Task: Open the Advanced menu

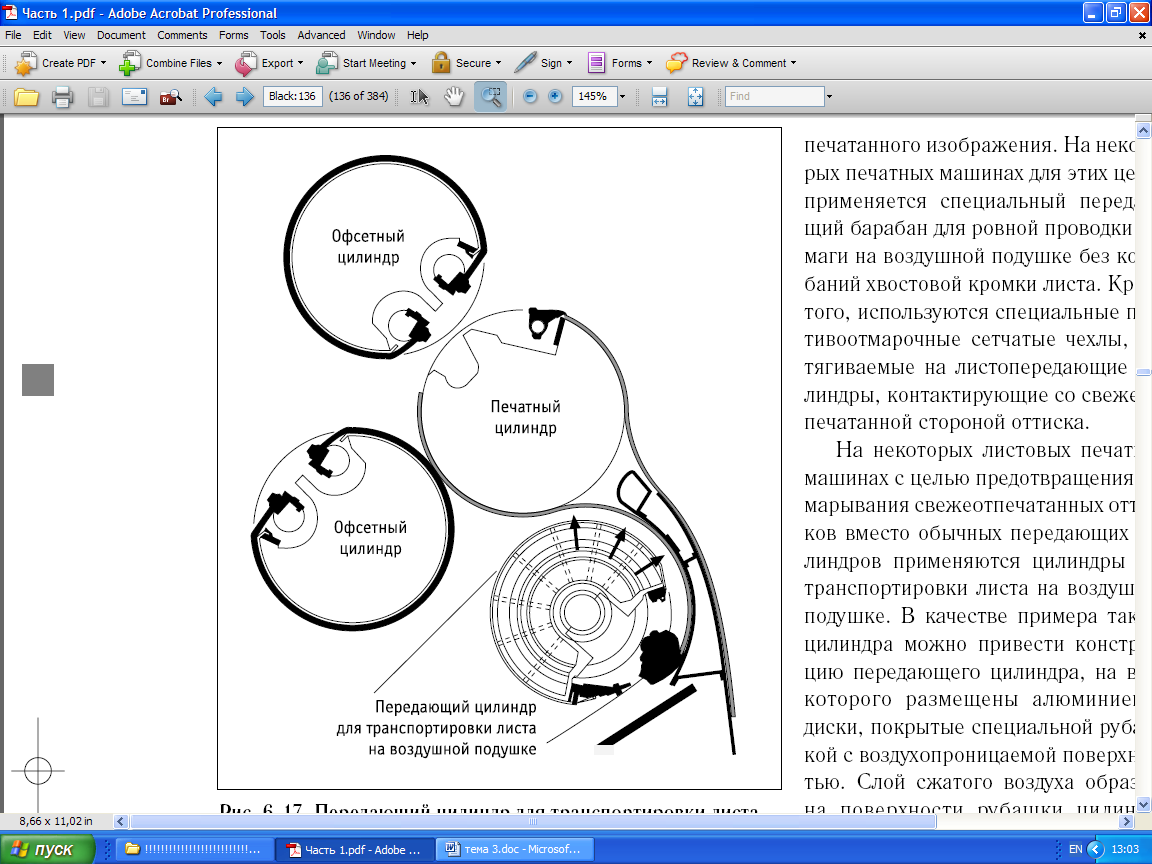Action: (x=321, y=35)
